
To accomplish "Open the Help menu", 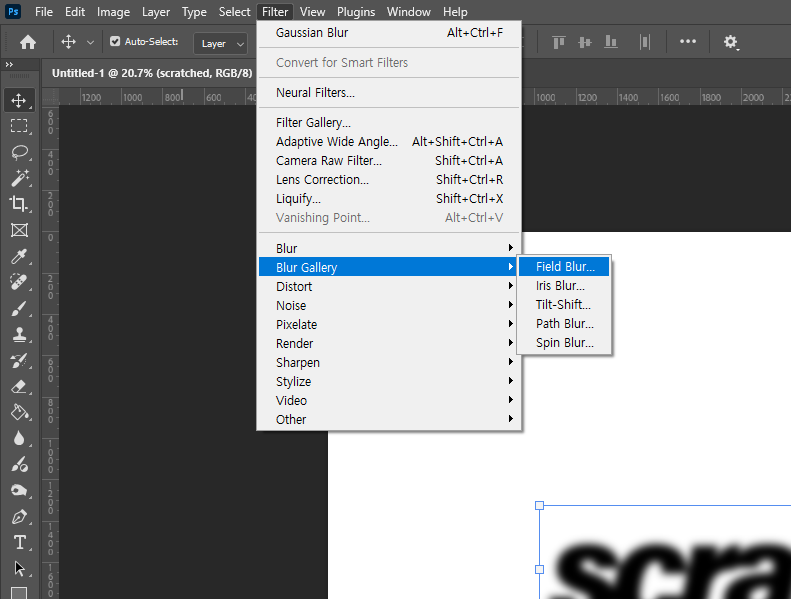I will pyautogui.click(x=455, y=12).
